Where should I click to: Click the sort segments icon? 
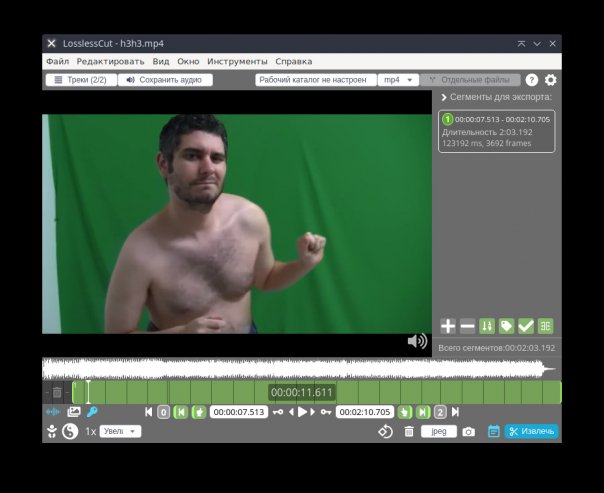487,326
